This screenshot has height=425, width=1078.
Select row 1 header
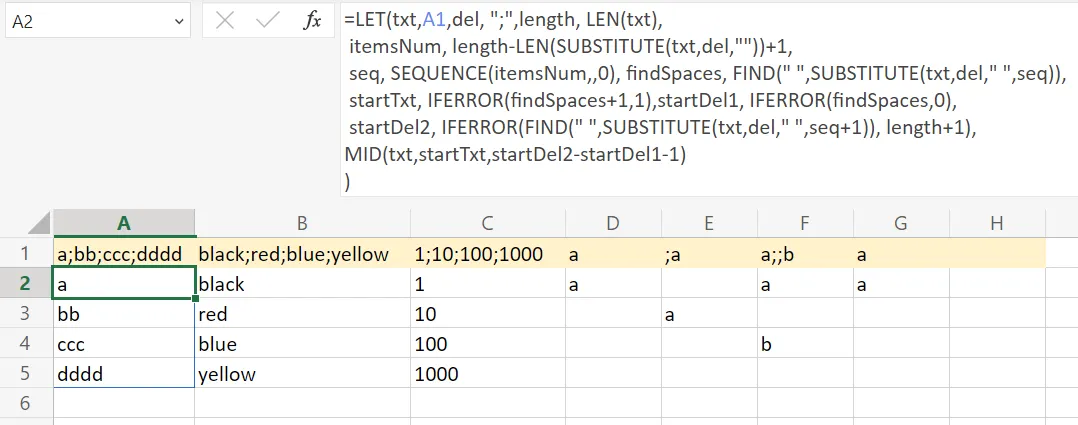[x=26, y=254]
